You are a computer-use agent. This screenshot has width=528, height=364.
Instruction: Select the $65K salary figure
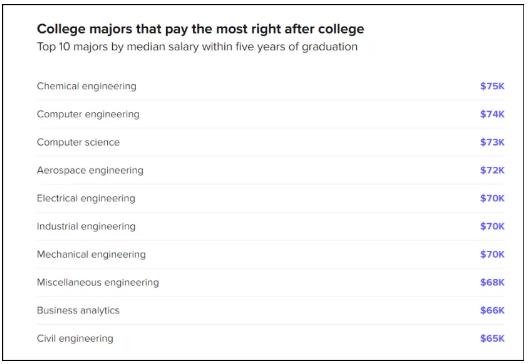(492, 338)
